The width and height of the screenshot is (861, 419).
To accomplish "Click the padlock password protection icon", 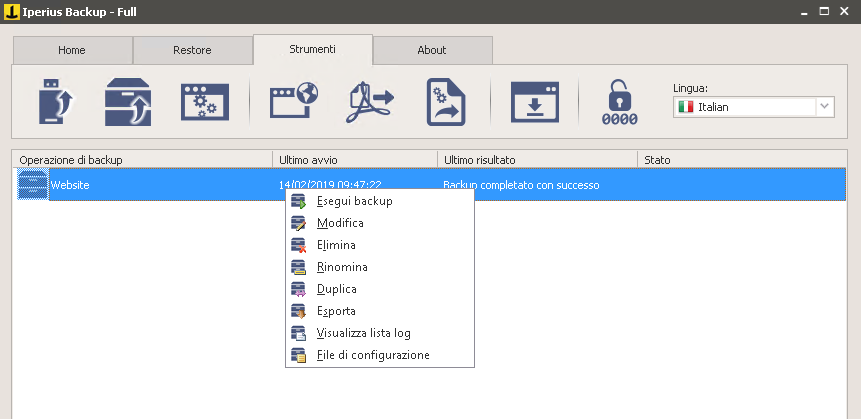I will [x=620, y=102].
